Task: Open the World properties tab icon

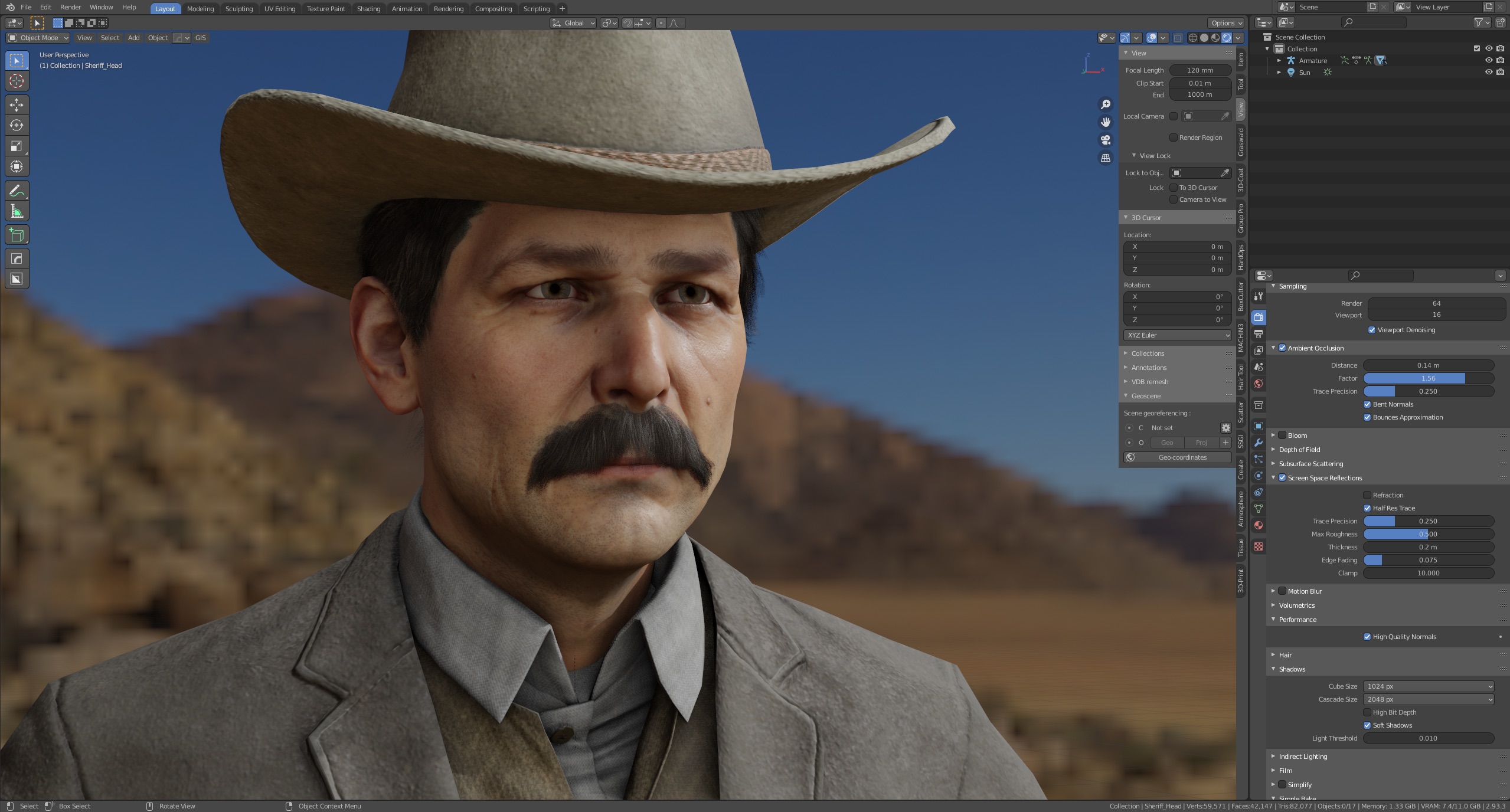Action: click(1259, 384)
